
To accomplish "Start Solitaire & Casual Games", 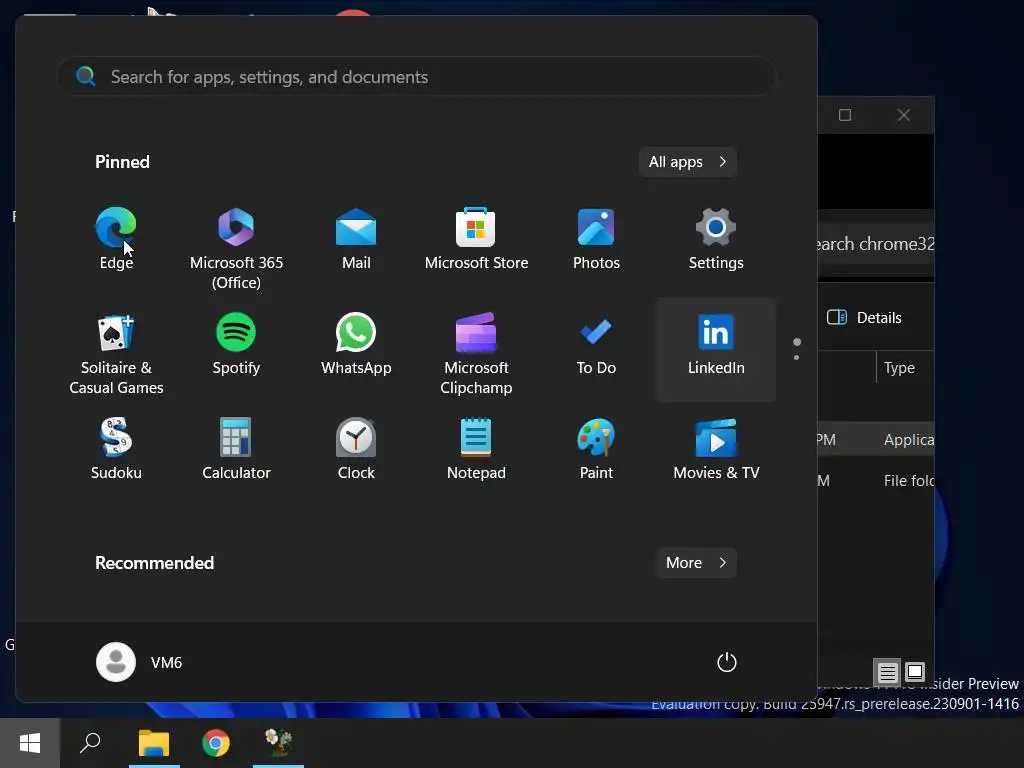I will coord(116,354).
